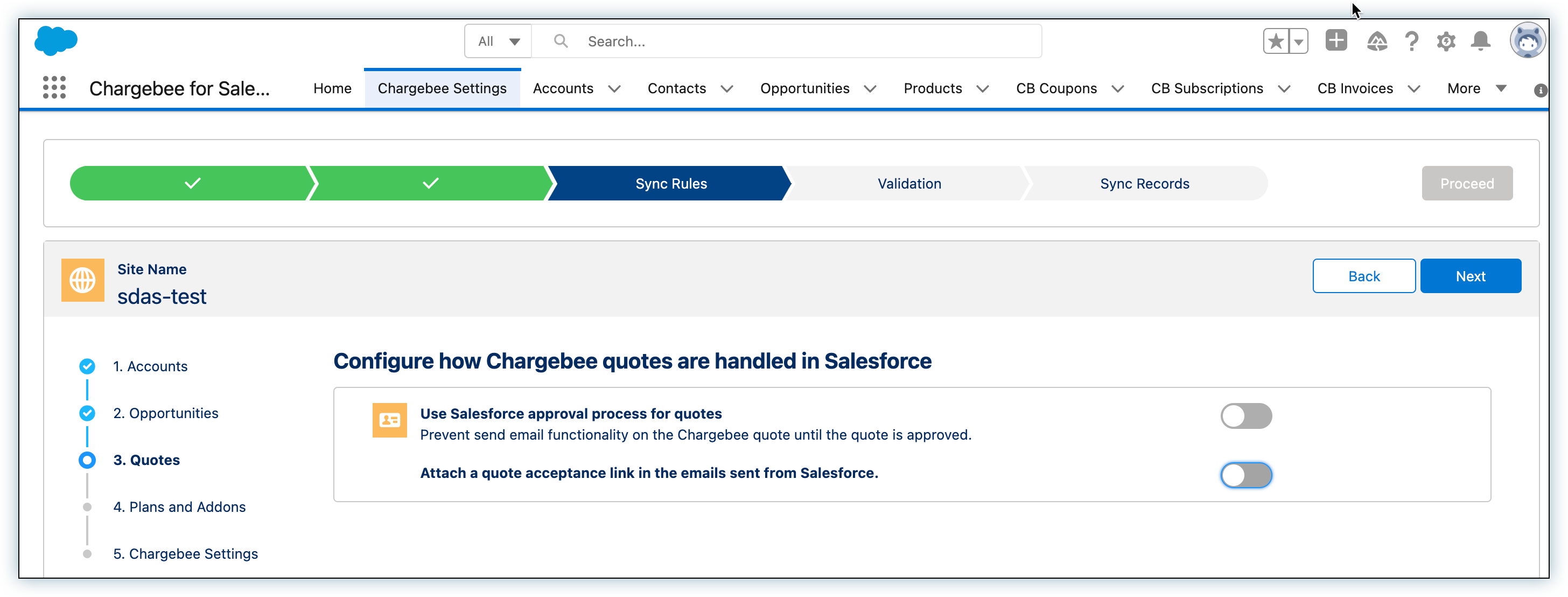The image size is (1568, 597).
Task: Expand the Accounts tab dropdown chevron
Action: [614, 89]
